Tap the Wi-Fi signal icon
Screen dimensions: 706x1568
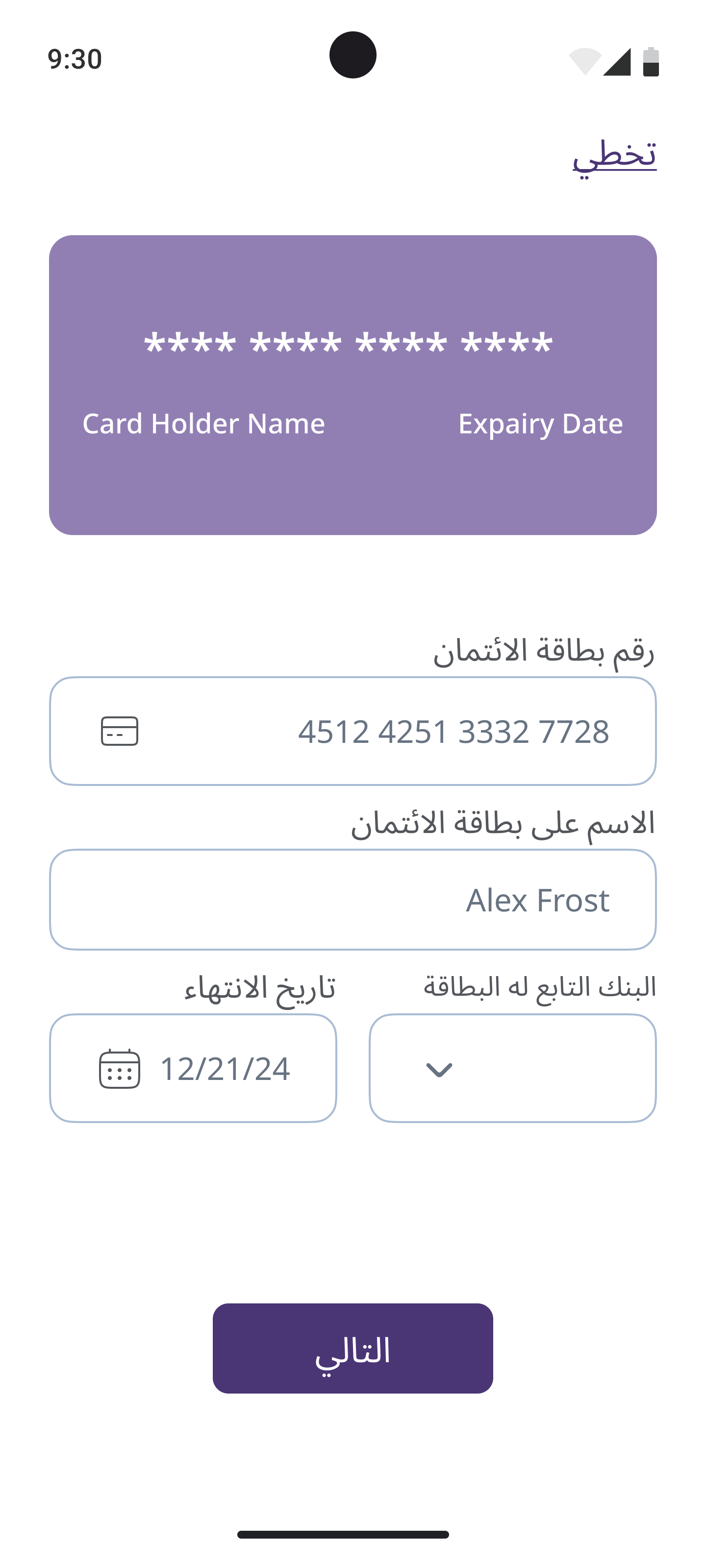(585, 61)
